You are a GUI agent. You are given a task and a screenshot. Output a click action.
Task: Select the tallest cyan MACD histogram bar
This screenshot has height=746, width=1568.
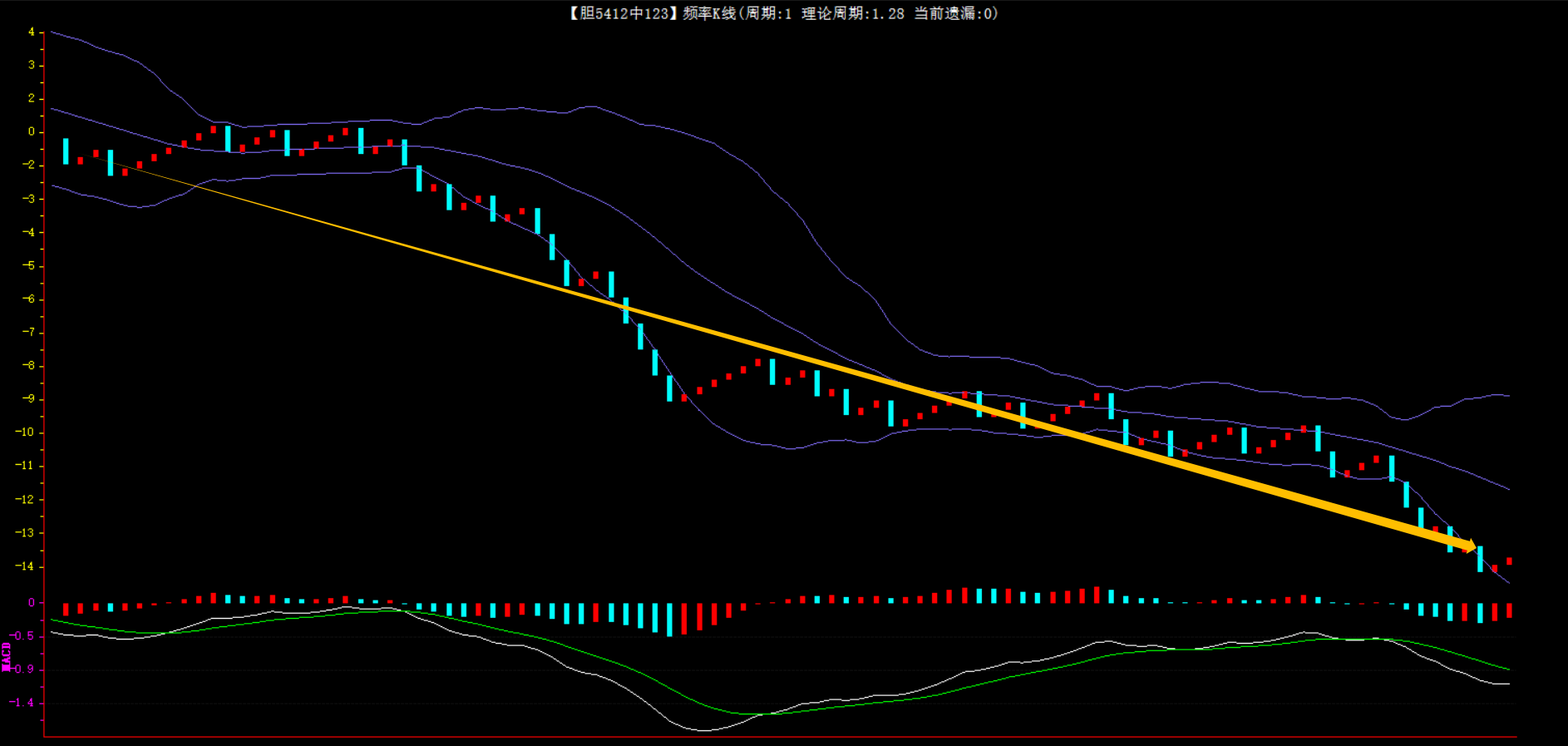pyautogui.click(x=669, y=620)
